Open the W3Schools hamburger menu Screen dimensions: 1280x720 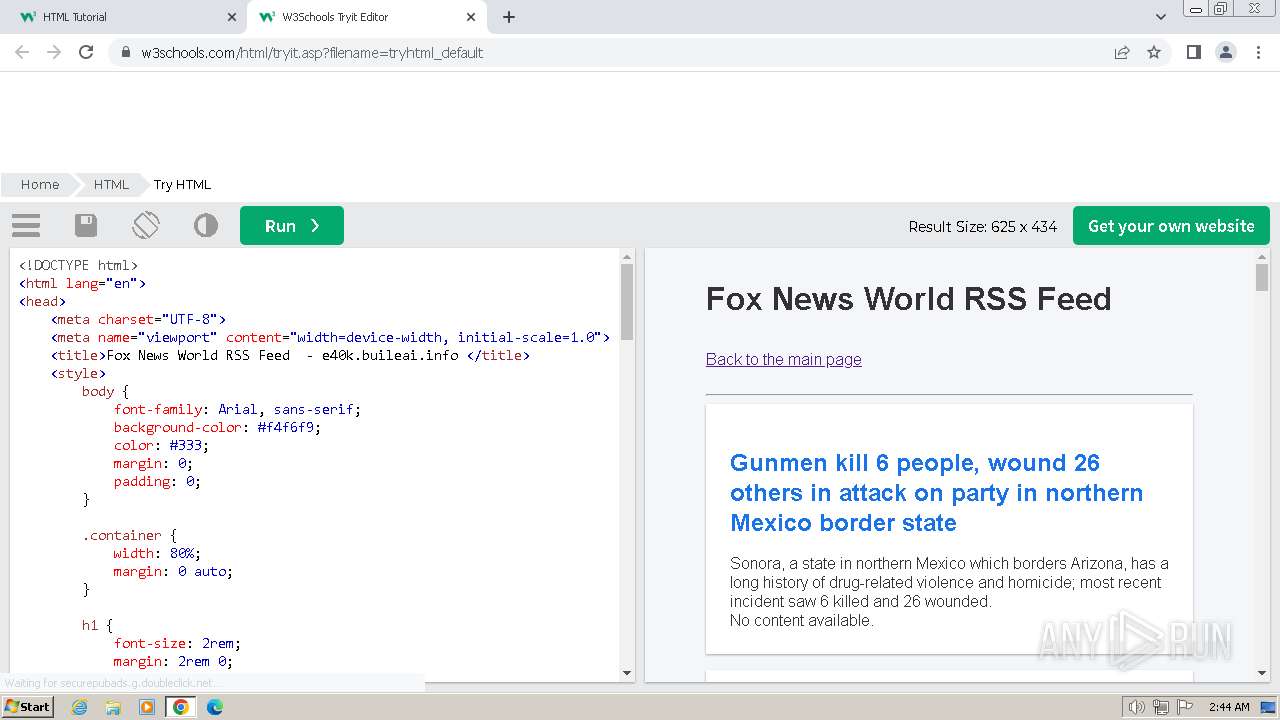[26, 226]
